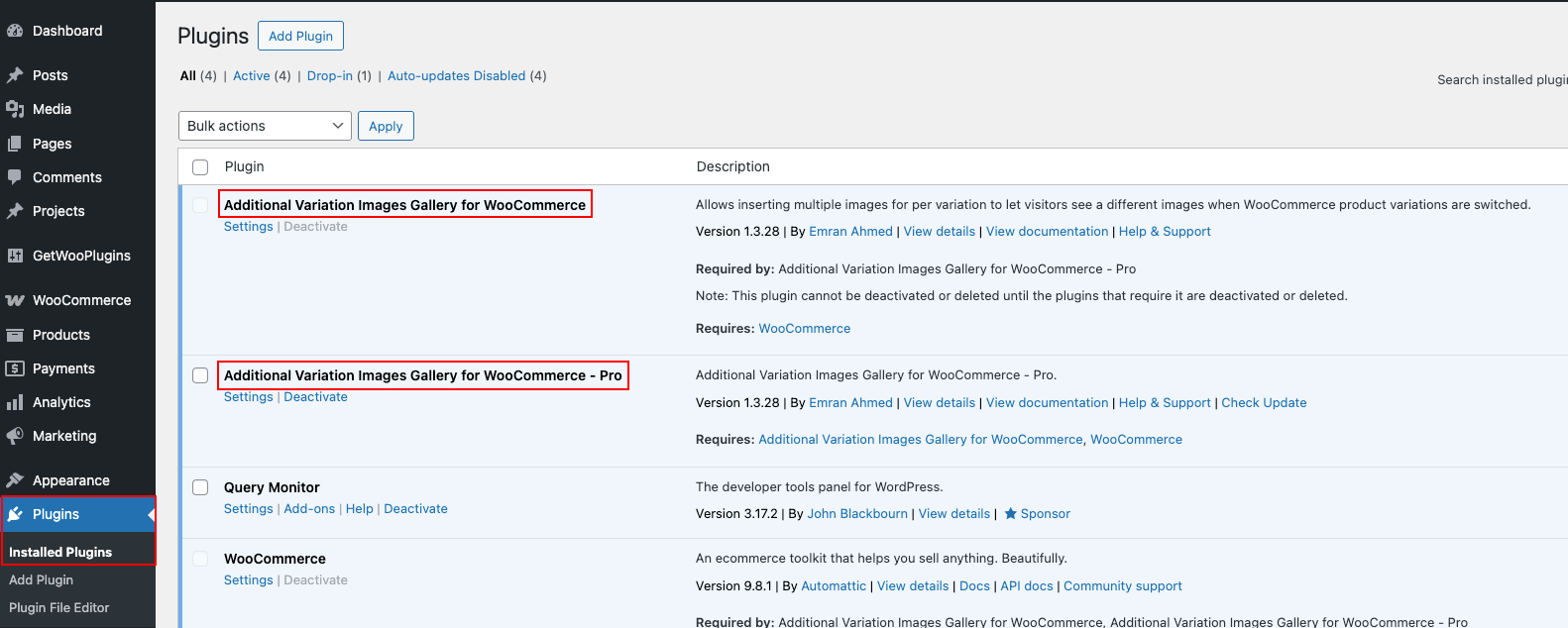Click the Analytics bar chart icon
This screenshot has width=1568, height=628.
click(x=15, y=402)
